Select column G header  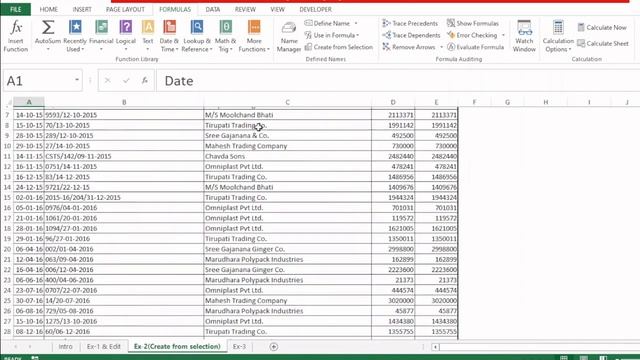tap(507, 102)
